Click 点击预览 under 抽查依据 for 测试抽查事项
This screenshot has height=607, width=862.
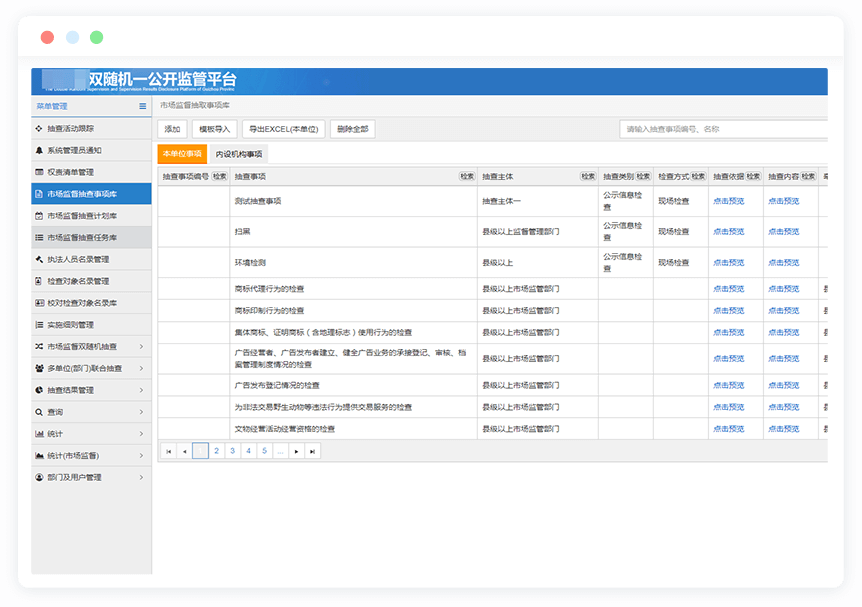(728, 201)
